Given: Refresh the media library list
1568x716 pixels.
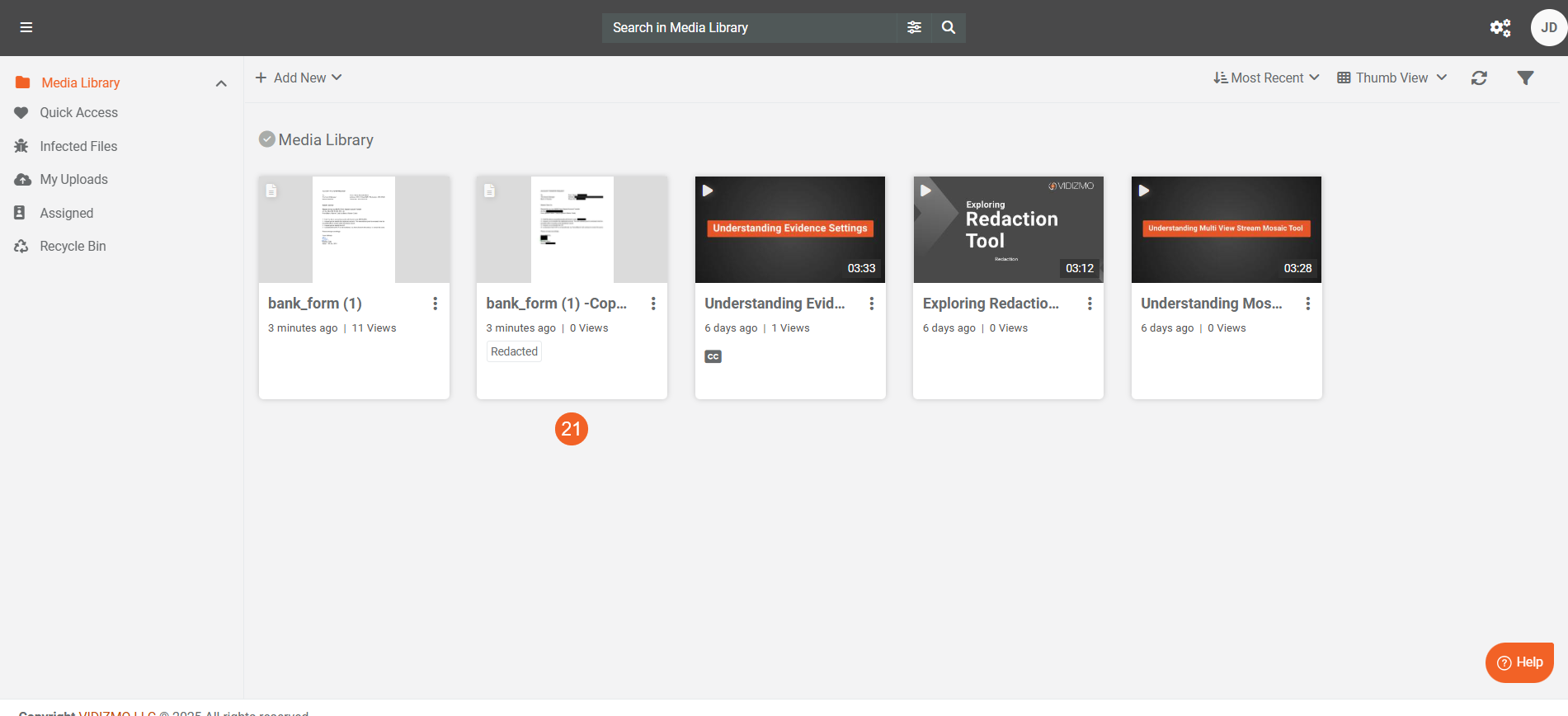Looking at the screenshot, I should [1479, 78].
